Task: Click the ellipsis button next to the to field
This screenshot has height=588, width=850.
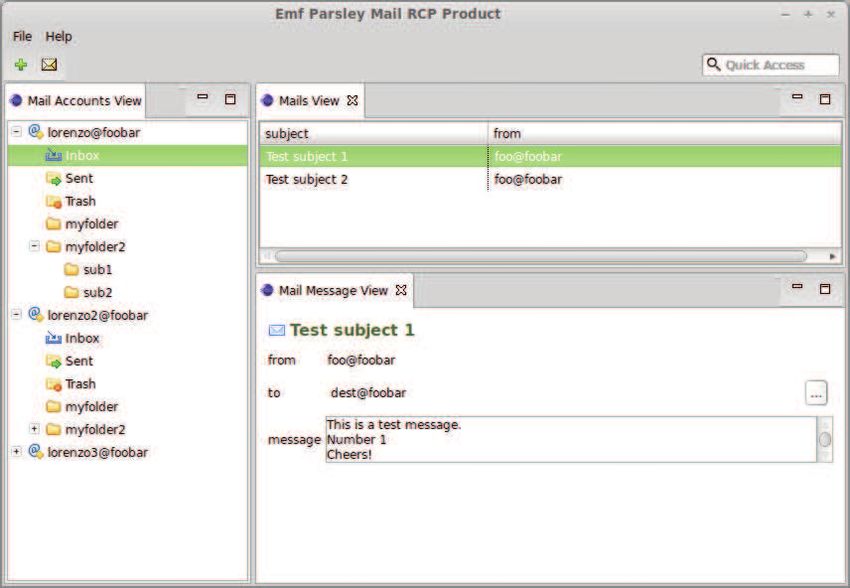Action: click(816, 393)
